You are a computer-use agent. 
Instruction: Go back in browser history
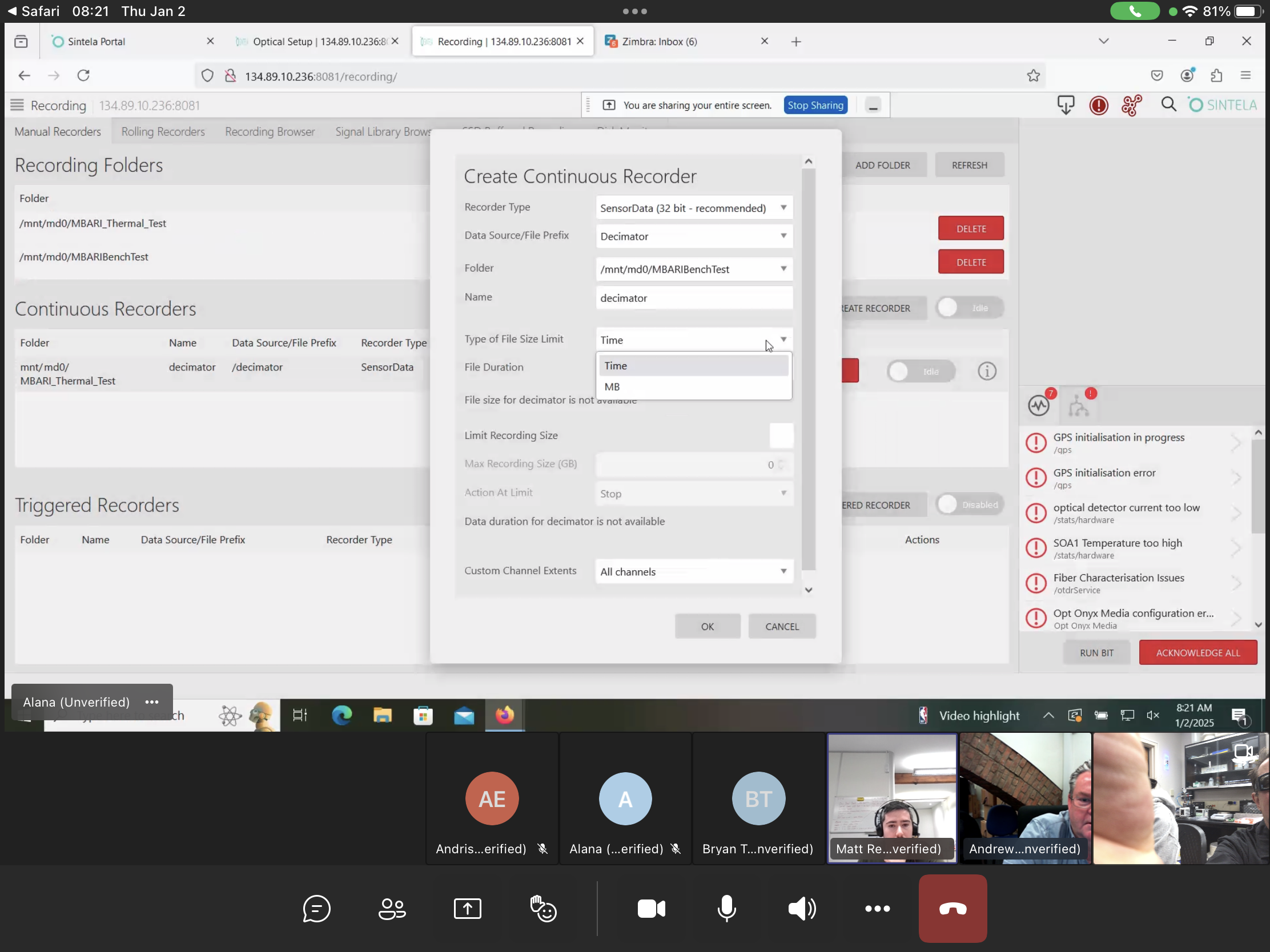click(x=24, y=76)
